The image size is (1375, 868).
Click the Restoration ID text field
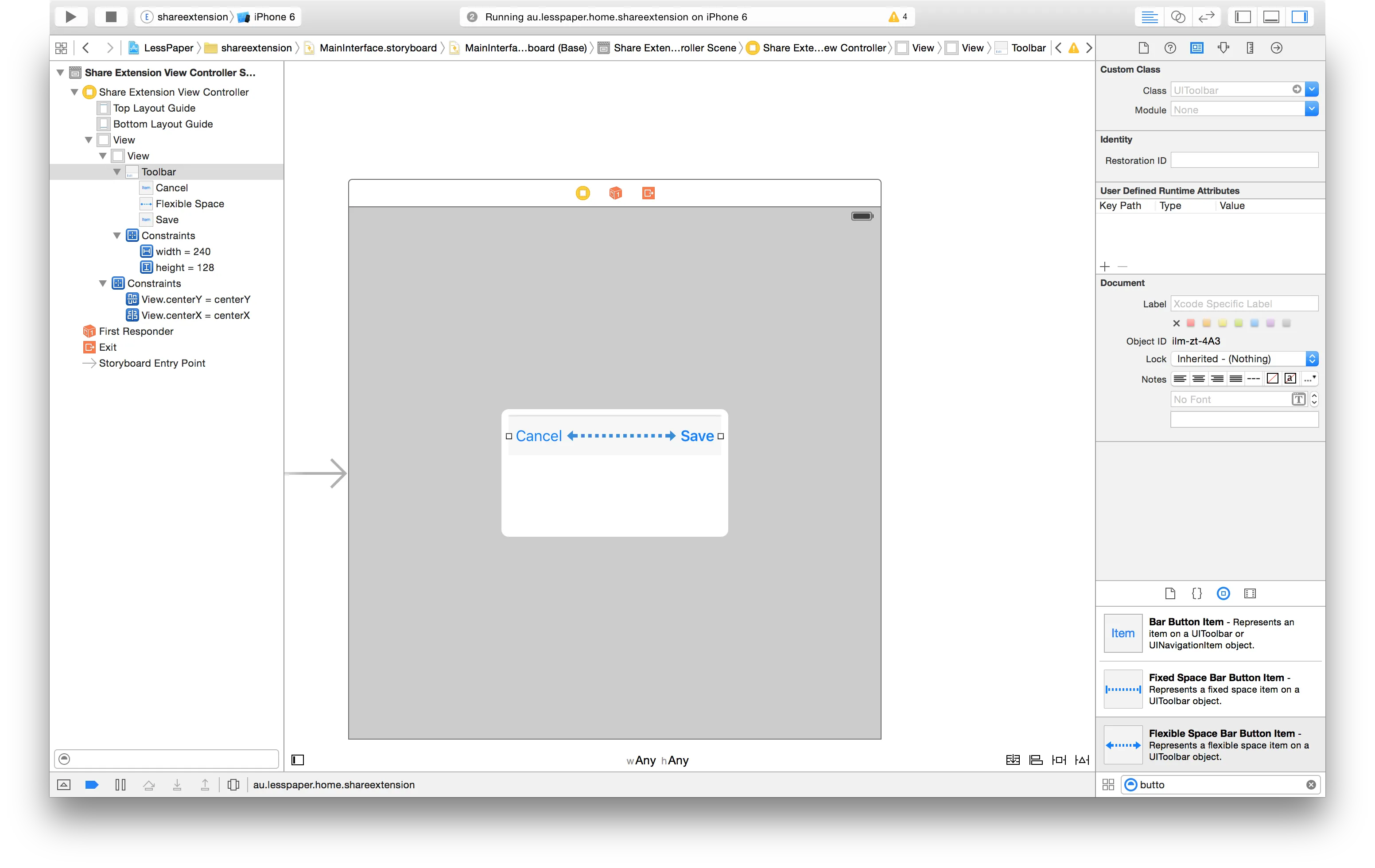tap(1244, 160)
